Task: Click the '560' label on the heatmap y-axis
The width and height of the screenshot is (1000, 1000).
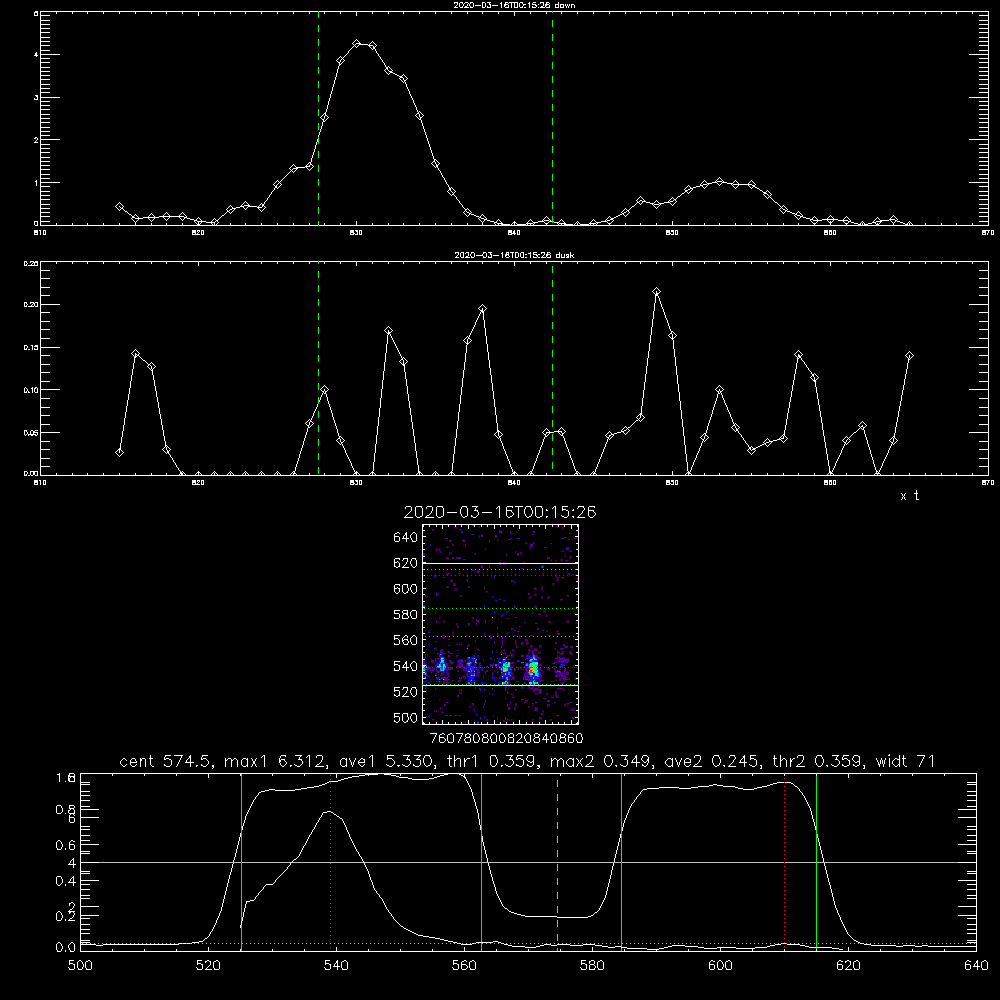Action: 405,640
